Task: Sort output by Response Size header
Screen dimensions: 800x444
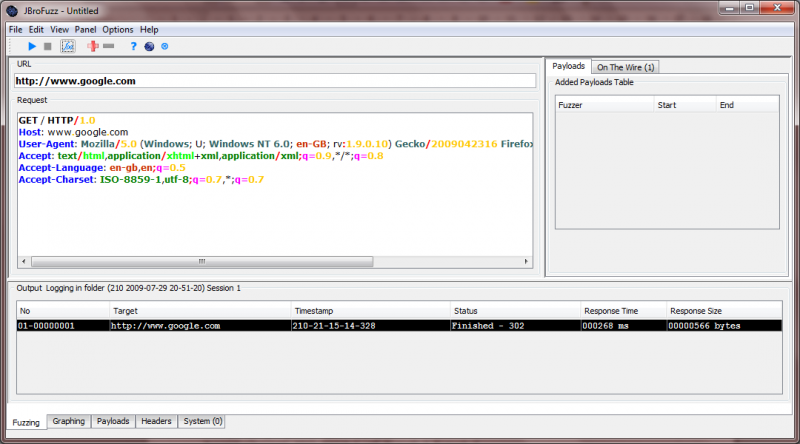Action: (x=724, y=311)
